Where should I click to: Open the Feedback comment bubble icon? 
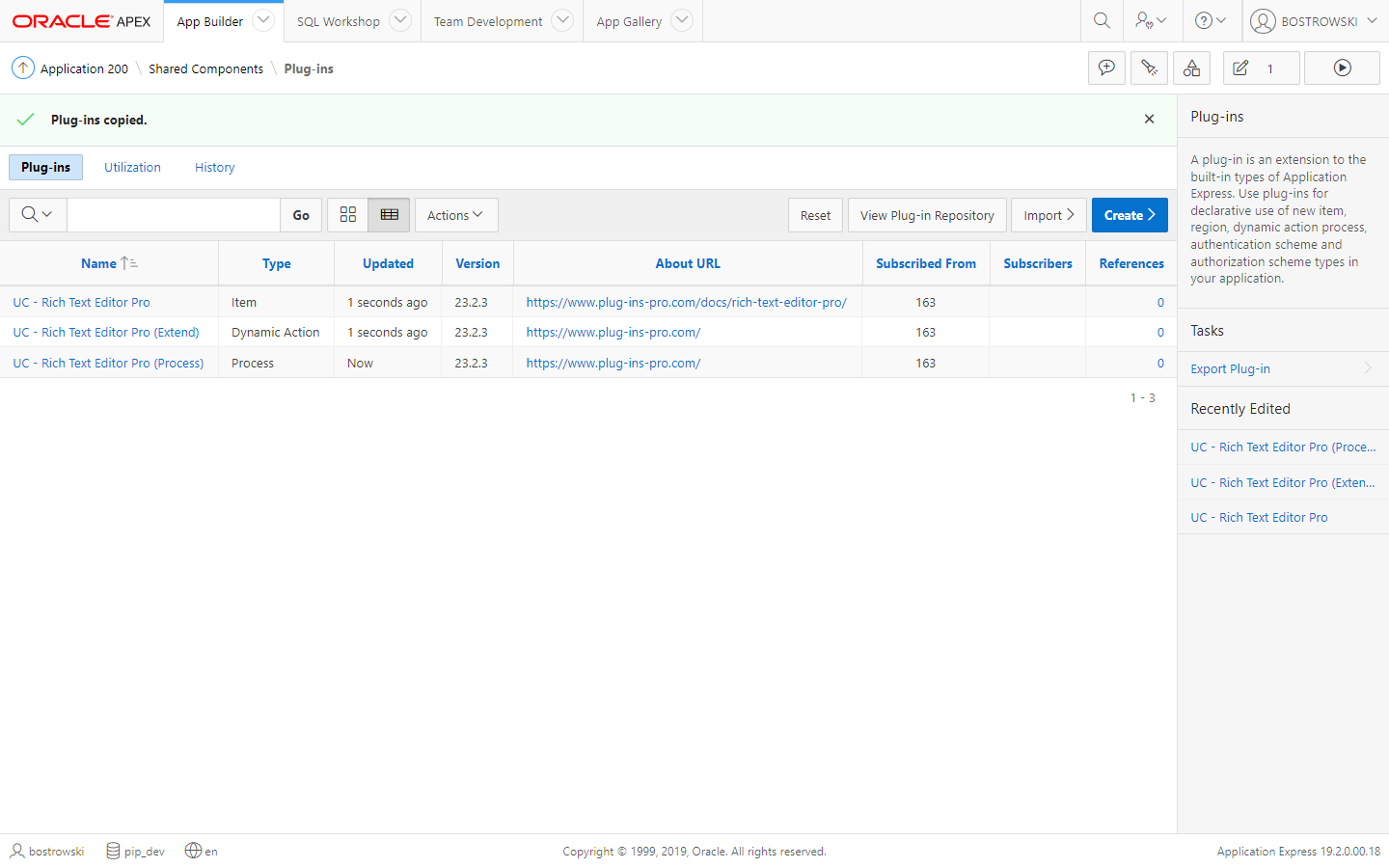click(1106, 68)
